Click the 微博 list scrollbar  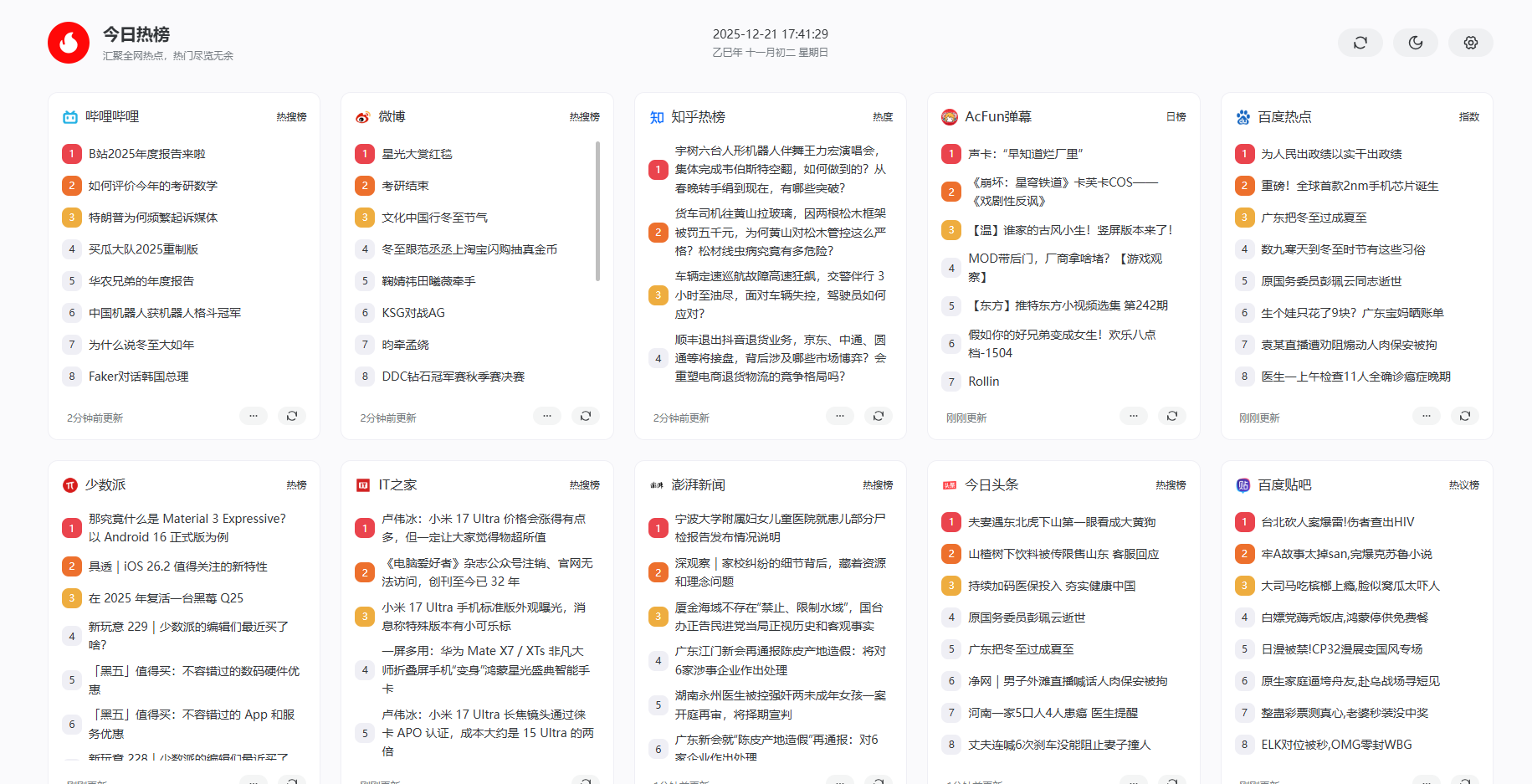click(x=597, y=211)
